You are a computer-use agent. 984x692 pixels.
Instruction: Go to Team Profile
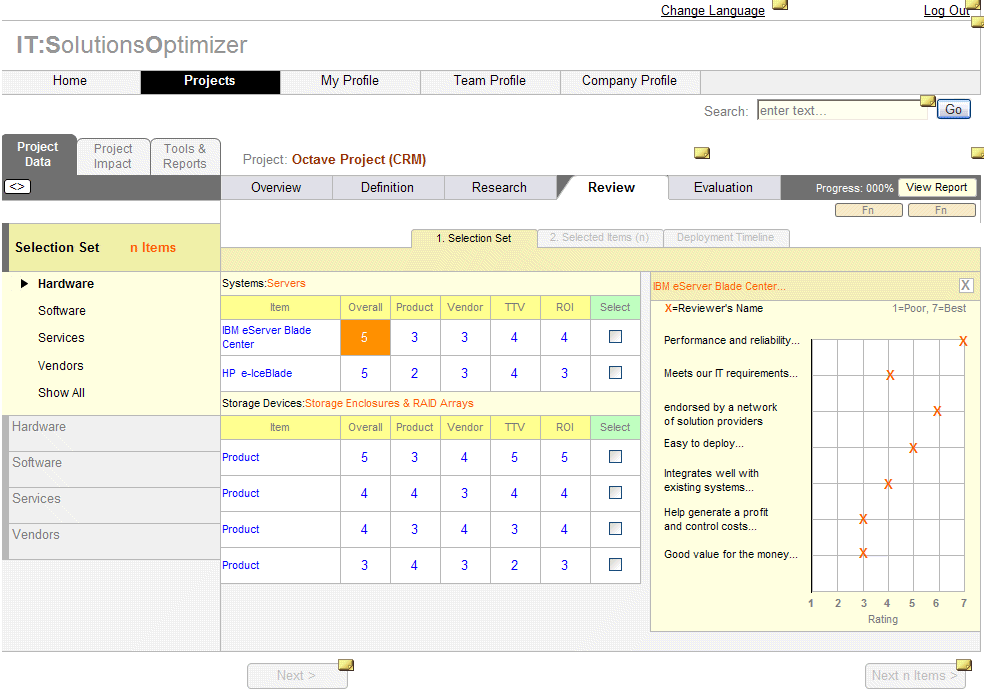point(489,82)
